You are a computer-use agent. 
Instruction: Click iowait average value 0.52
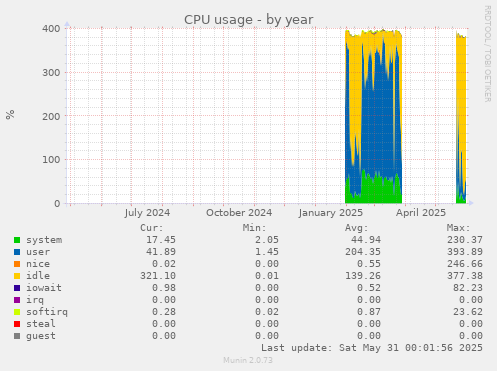tap(369, 288)
